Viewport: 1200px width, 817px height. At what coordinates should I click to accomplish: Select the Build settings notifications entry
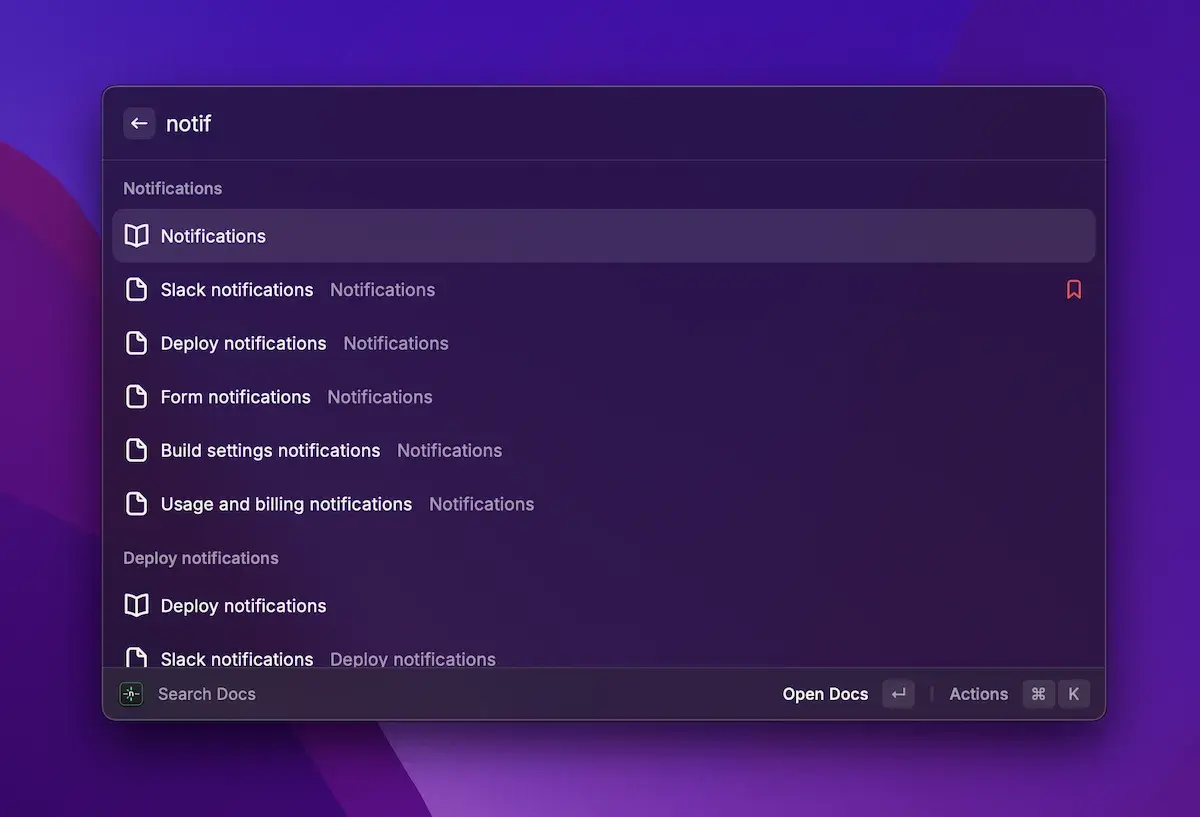(270, 450)
